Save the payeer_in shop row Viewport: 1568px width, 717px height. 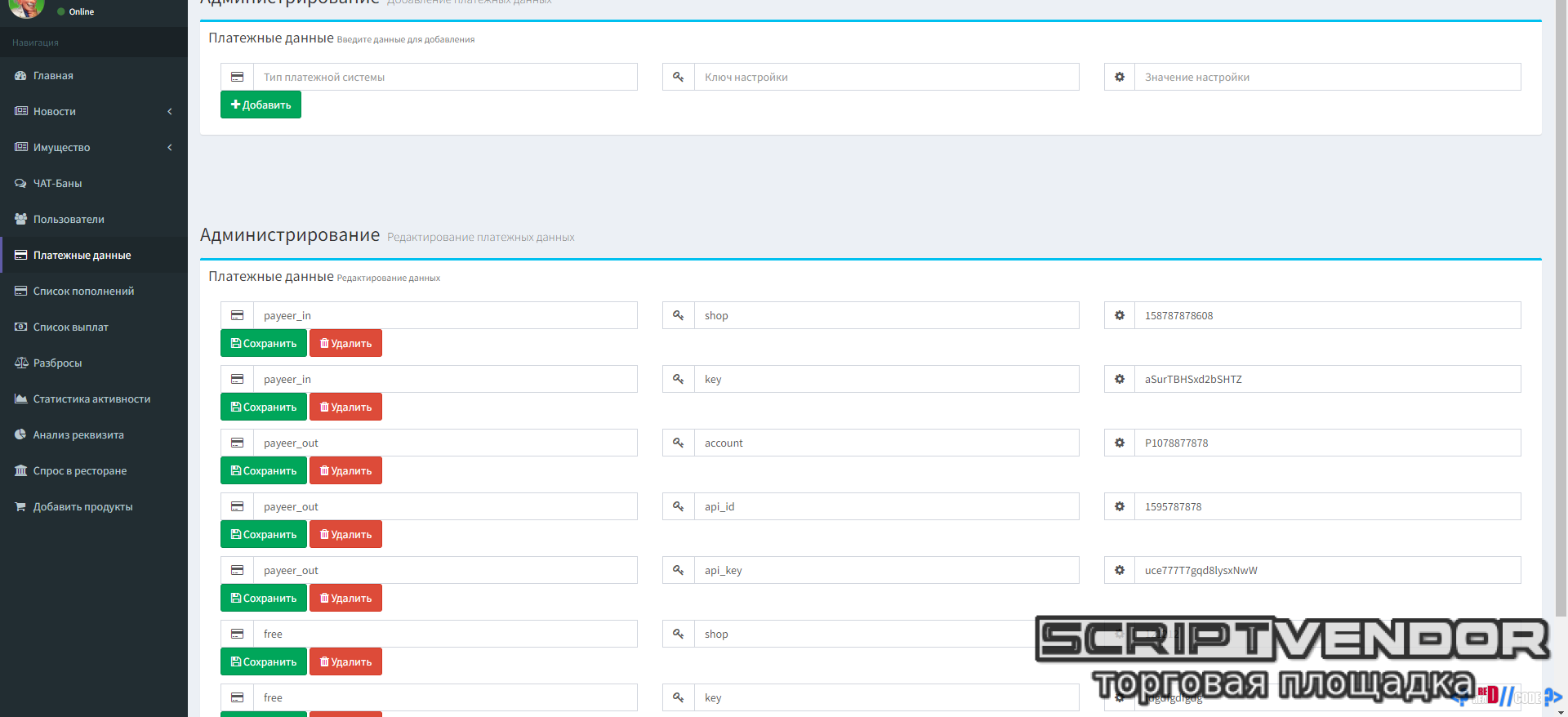pos(264,344)
